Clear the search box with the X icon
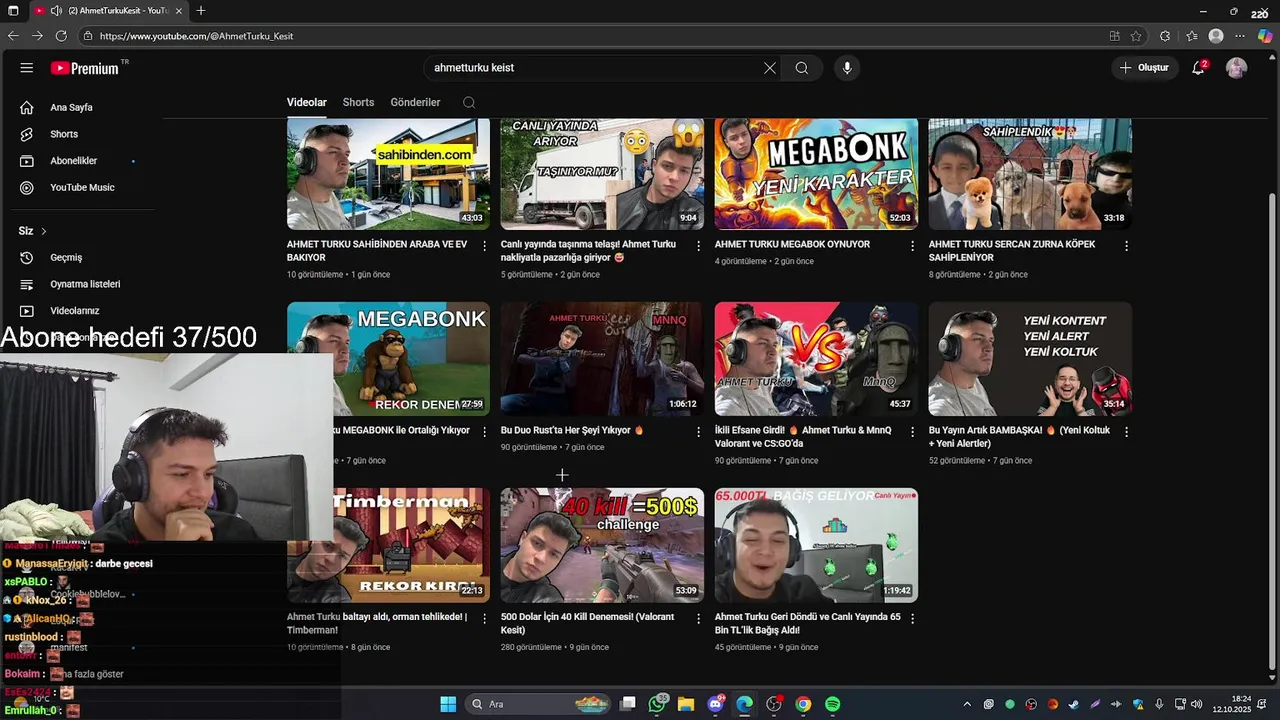Screen dimensions: 1280x720 point(770,68)
